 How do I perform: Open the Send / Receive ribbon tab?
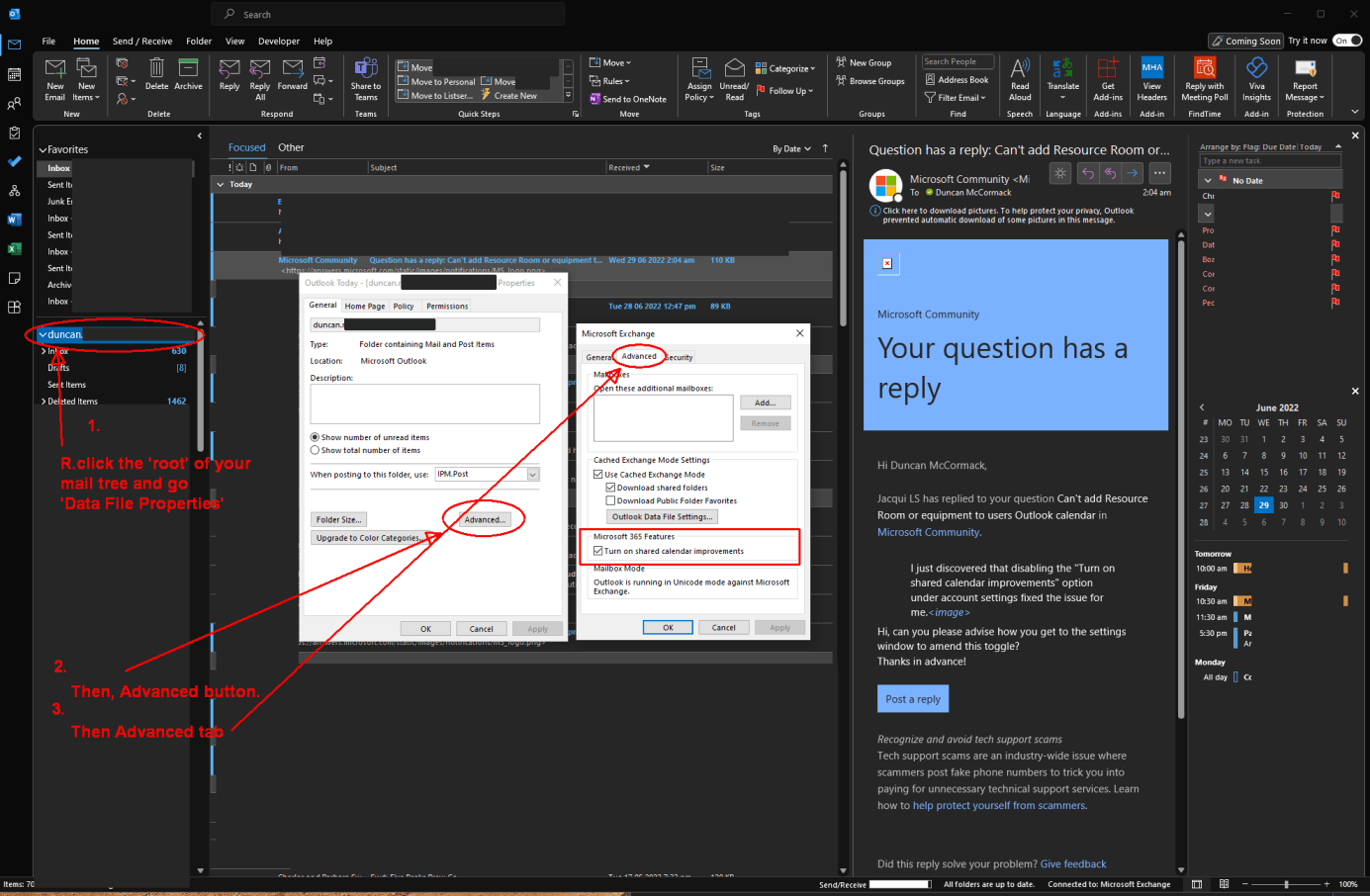click(142, 42)
